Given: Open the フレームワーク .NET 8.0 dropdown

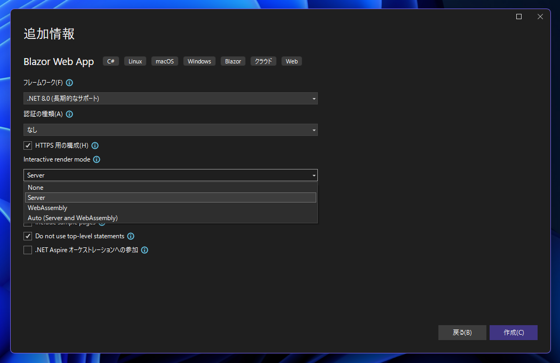Looking at the screenshot, I should point(170,99).
